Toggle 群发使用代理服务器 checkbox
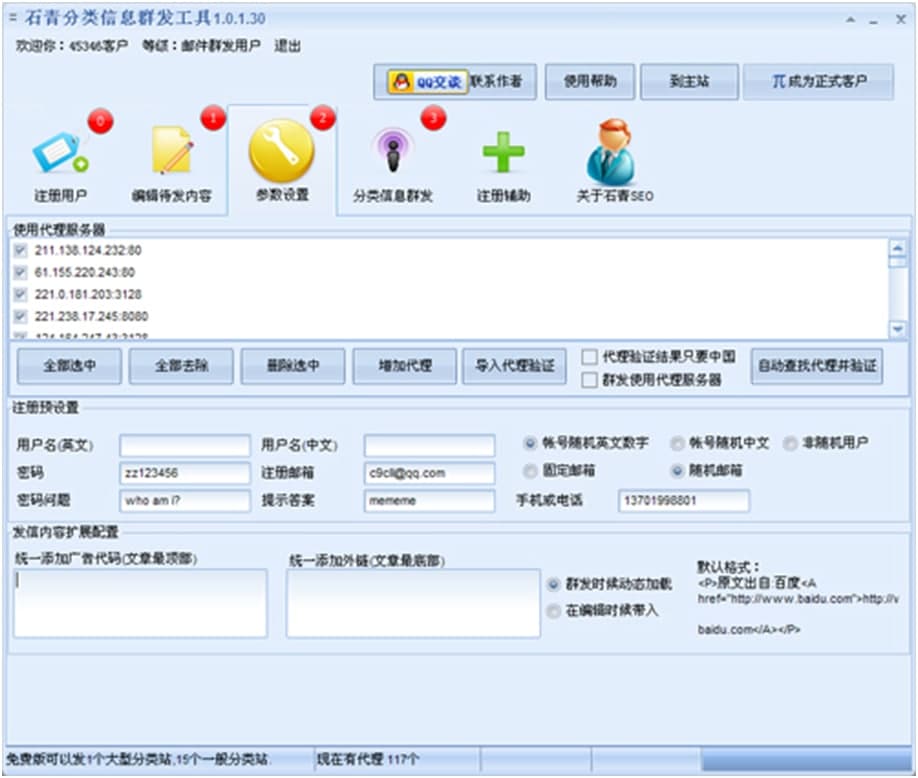Viewport: 918px width, 778px height. point(590,379)
